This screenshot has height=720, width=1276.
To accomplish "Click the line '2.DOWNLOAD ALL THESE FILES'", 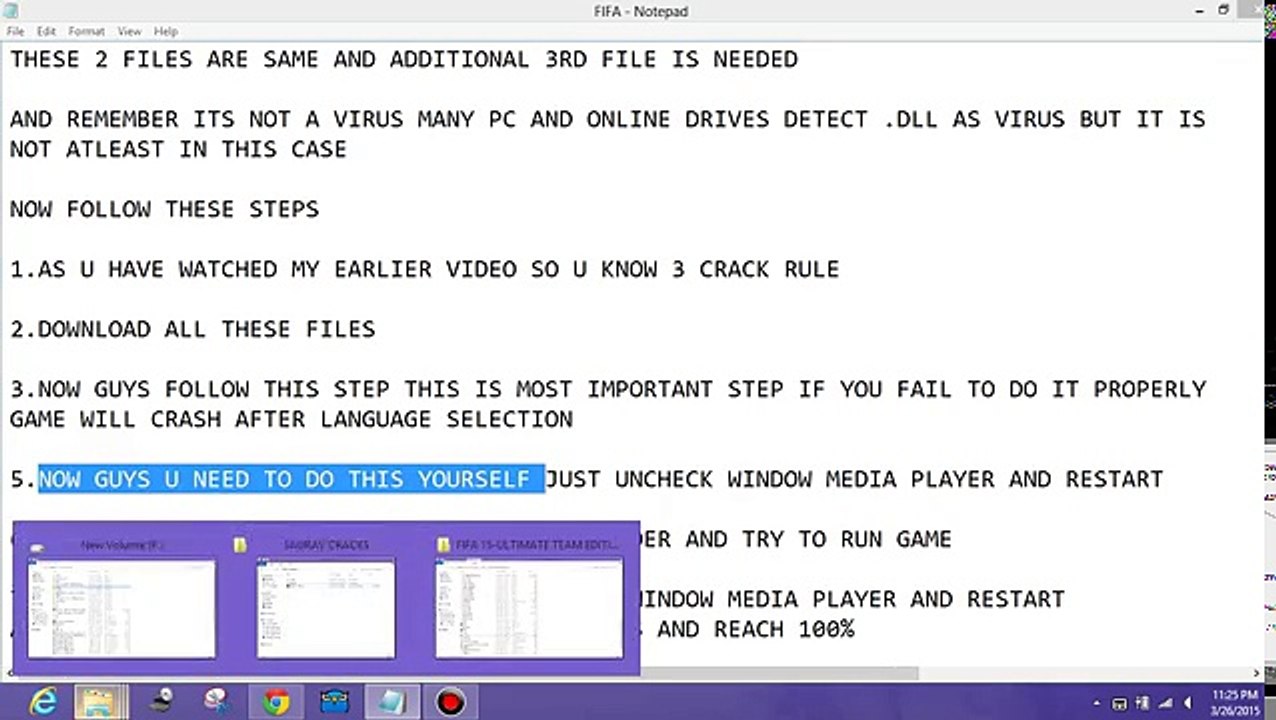I will (192, 329).
